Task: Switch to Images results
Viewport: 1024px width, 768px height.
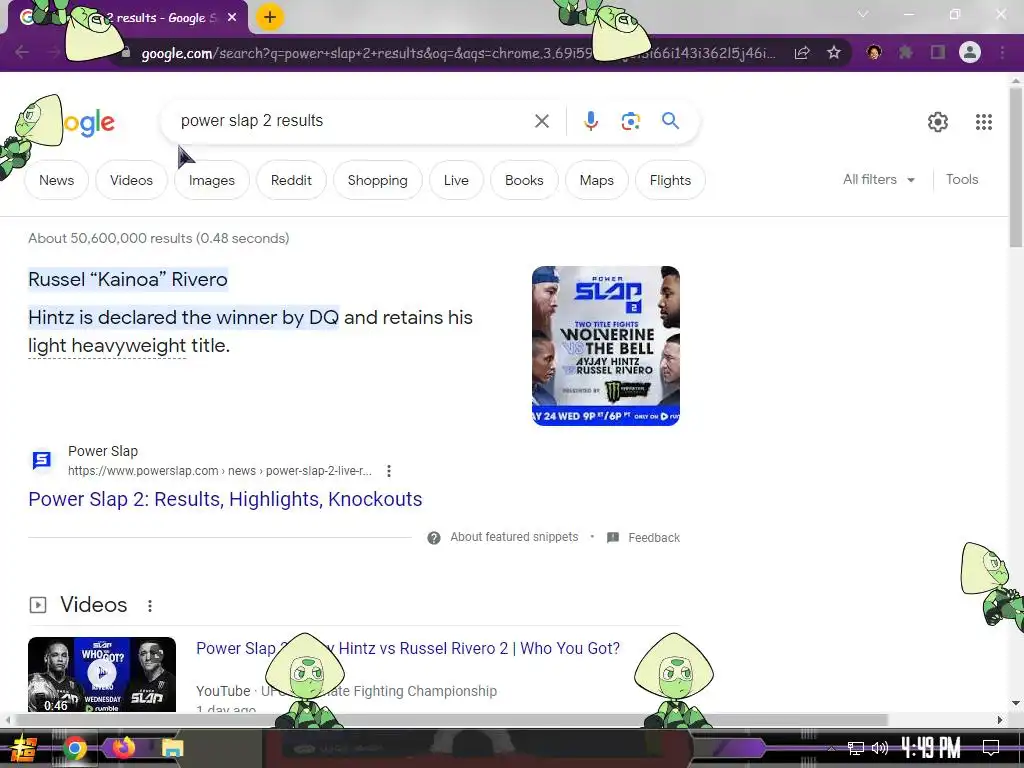Action: point(212,180)
